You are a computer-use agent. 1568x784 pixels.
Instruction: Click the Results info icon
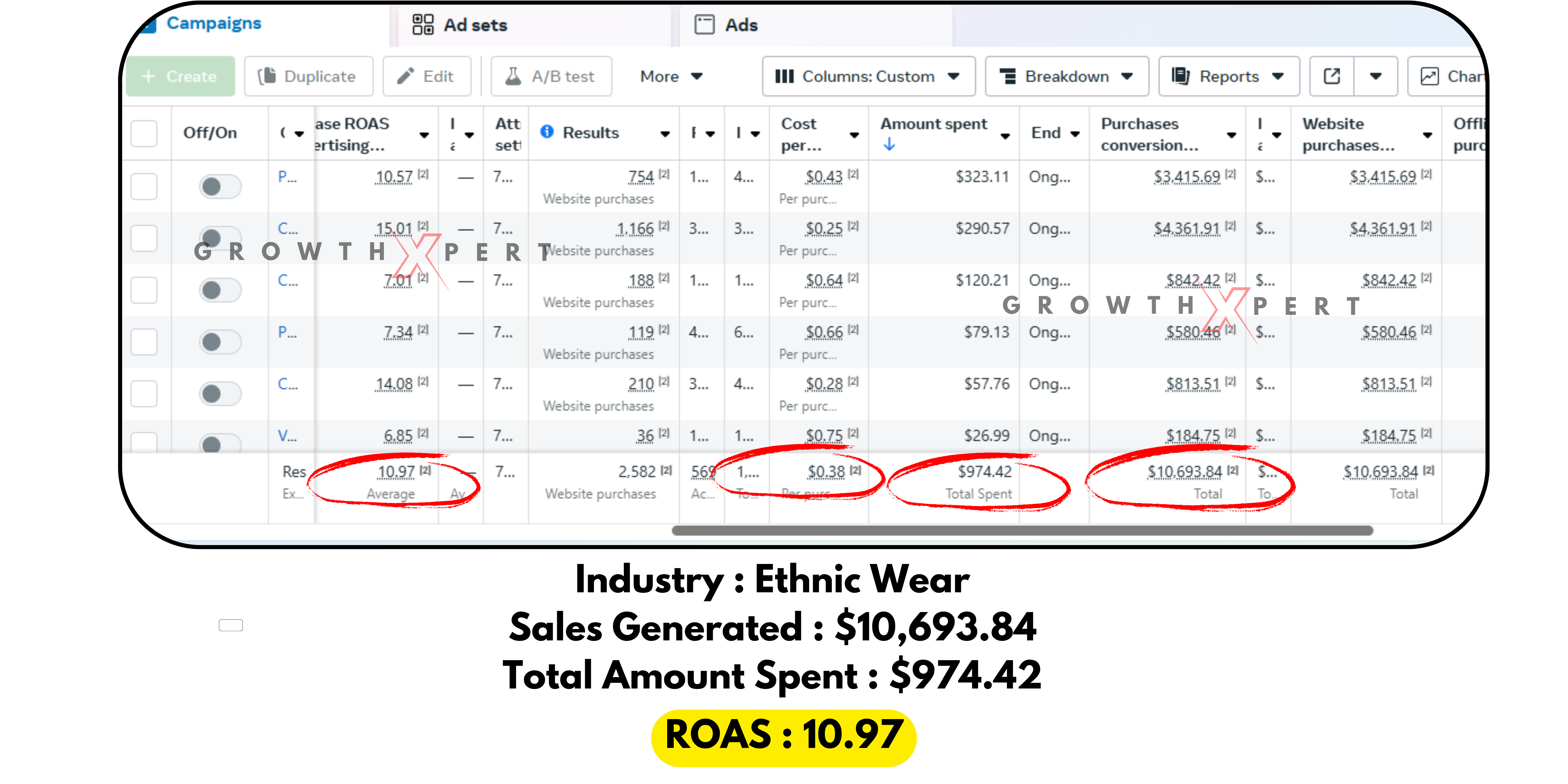pyautogui.click(x=547, y=132)
